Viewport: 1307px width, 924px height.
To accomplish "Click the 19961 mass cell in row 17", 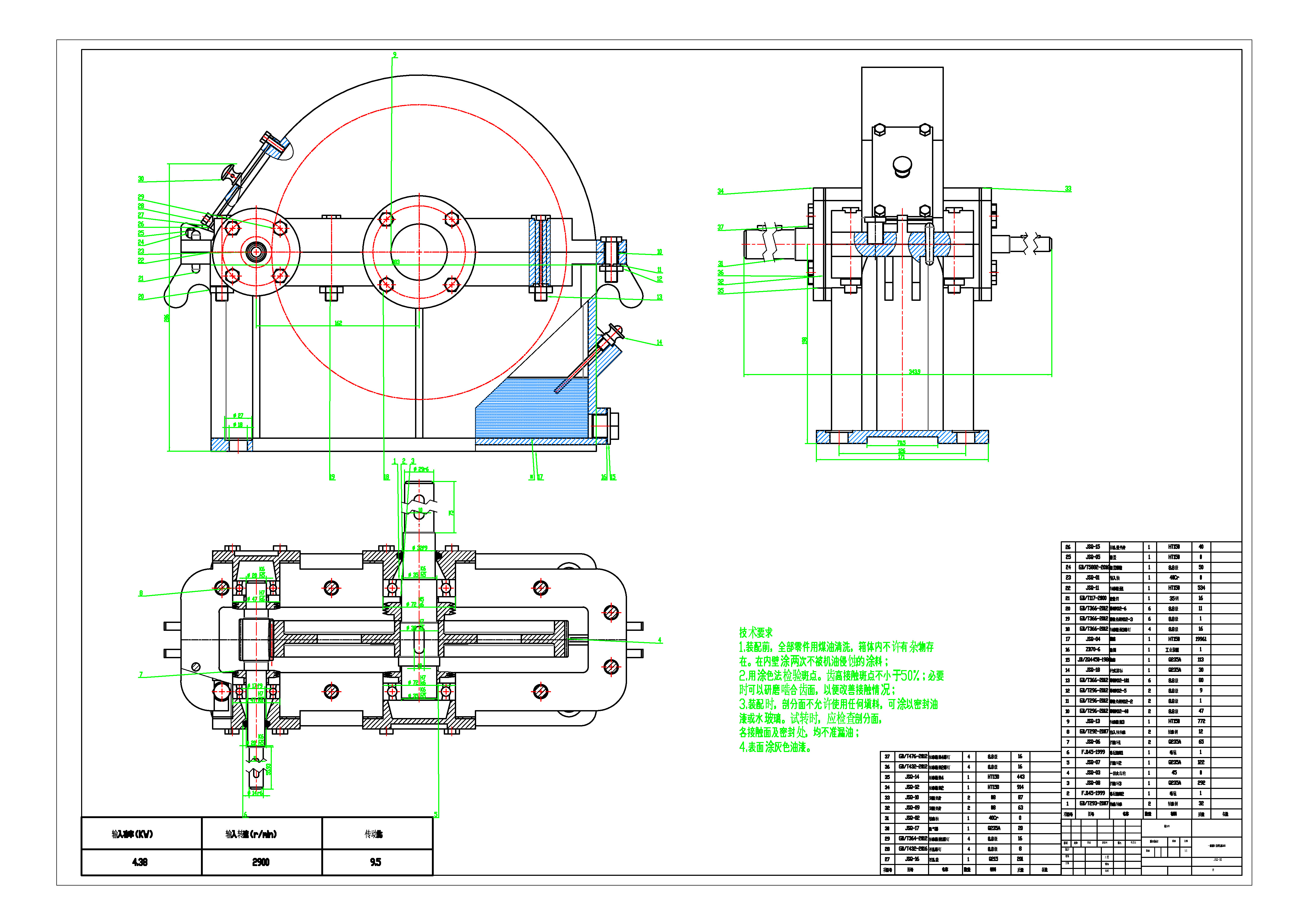I will [1201, 639].
